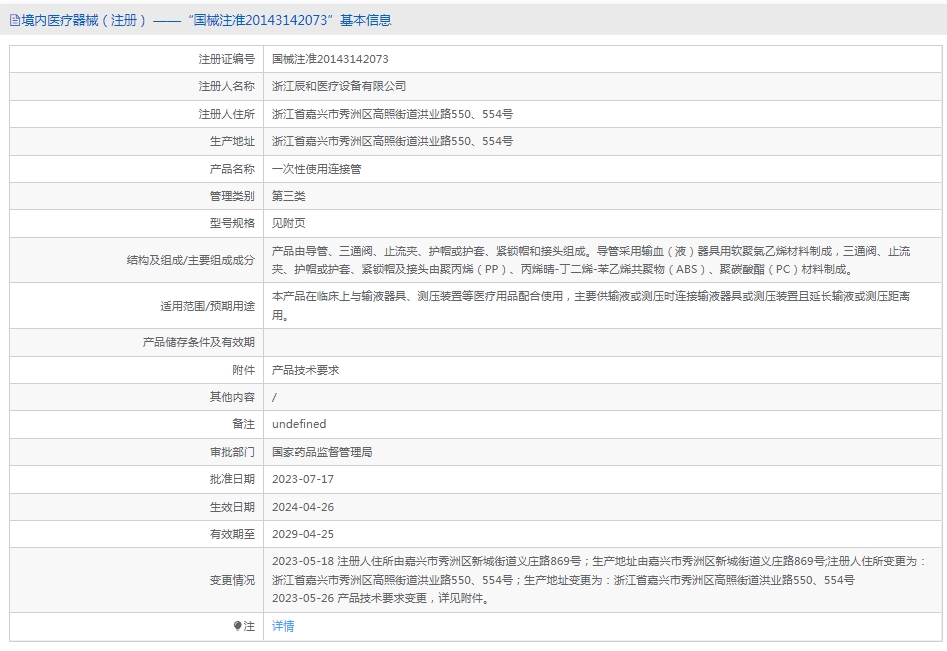This screenshot has width=947, height=651.
Task: Click the effective date 2024-04-26 cell
Action: 603,507
